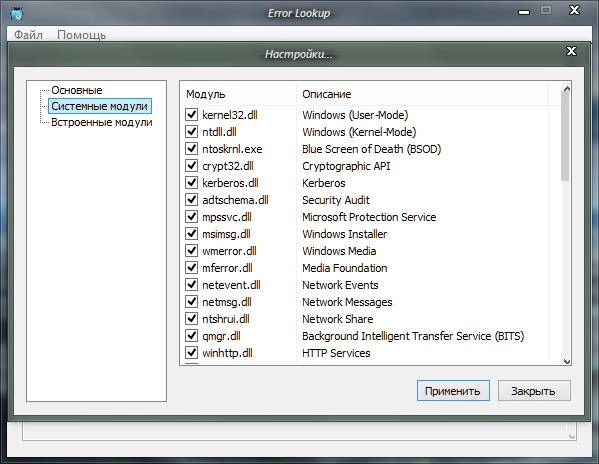The image size is (599, 464).
Task: Toggle the mferror.dll checkbox
Action: 191,268
